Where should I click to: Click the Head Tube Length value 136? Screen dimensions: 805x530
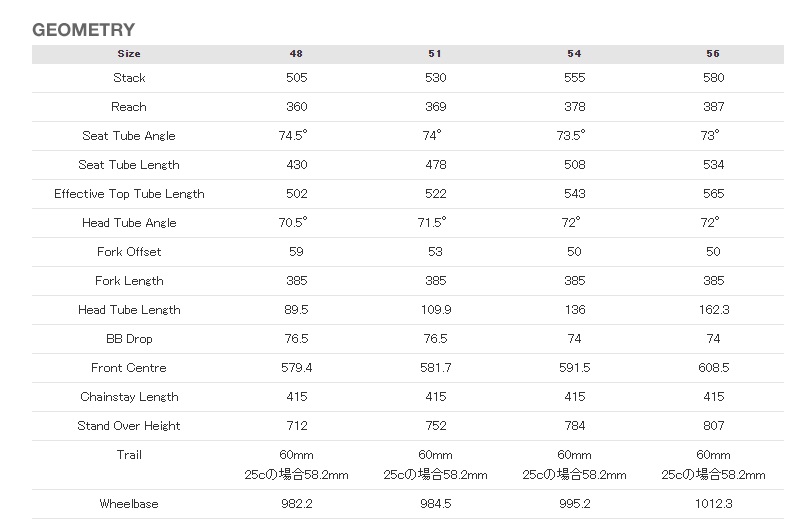pyautogui.click(x=574, y=310)
